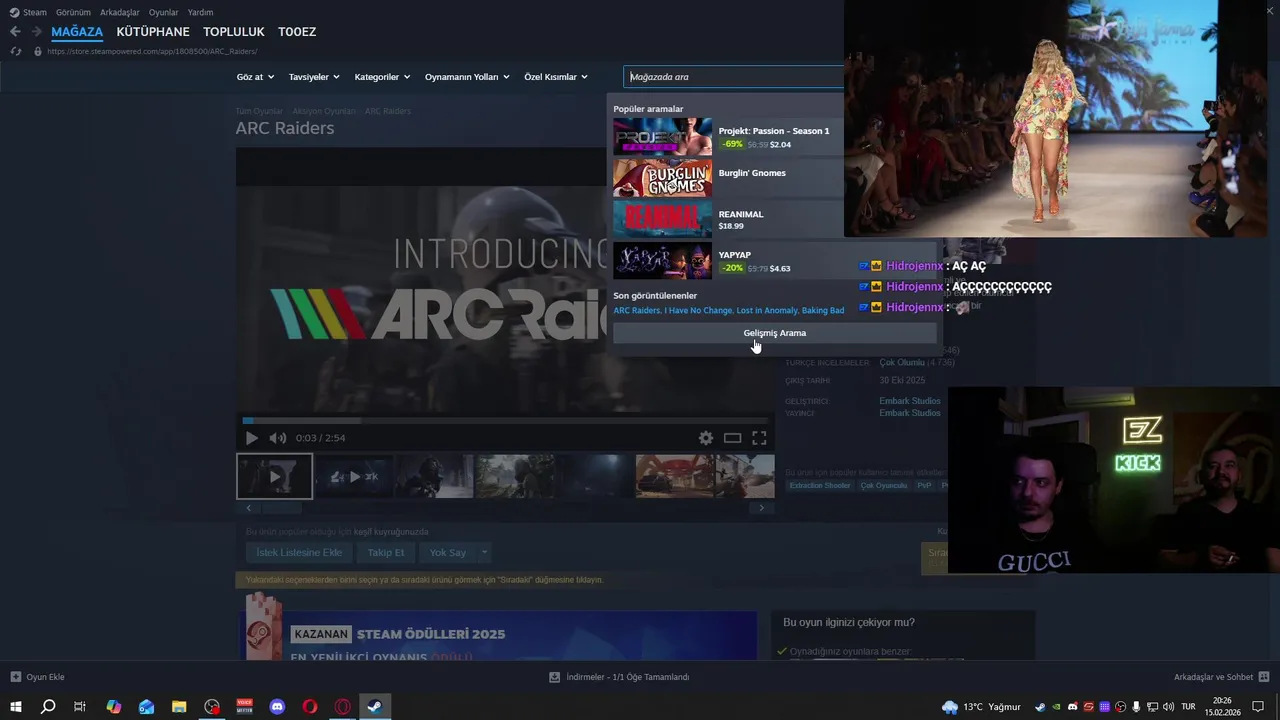
Task: Open File Explorer from the taskbar
Action: click(179, 707)
